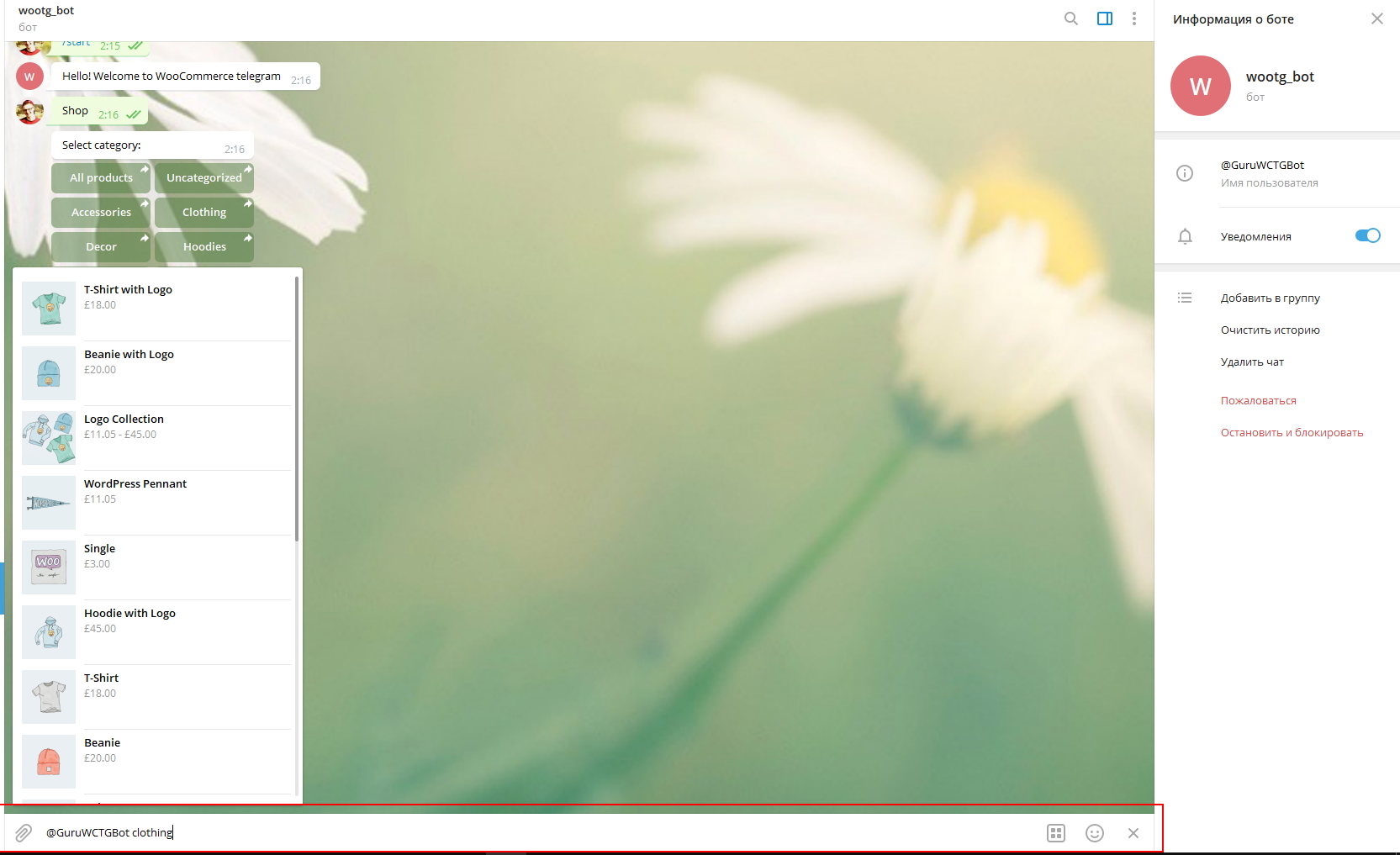Viewport: 1400px width, 855px height.
Task: Open the three-dot chat menu
Action: click(1134, 18)
